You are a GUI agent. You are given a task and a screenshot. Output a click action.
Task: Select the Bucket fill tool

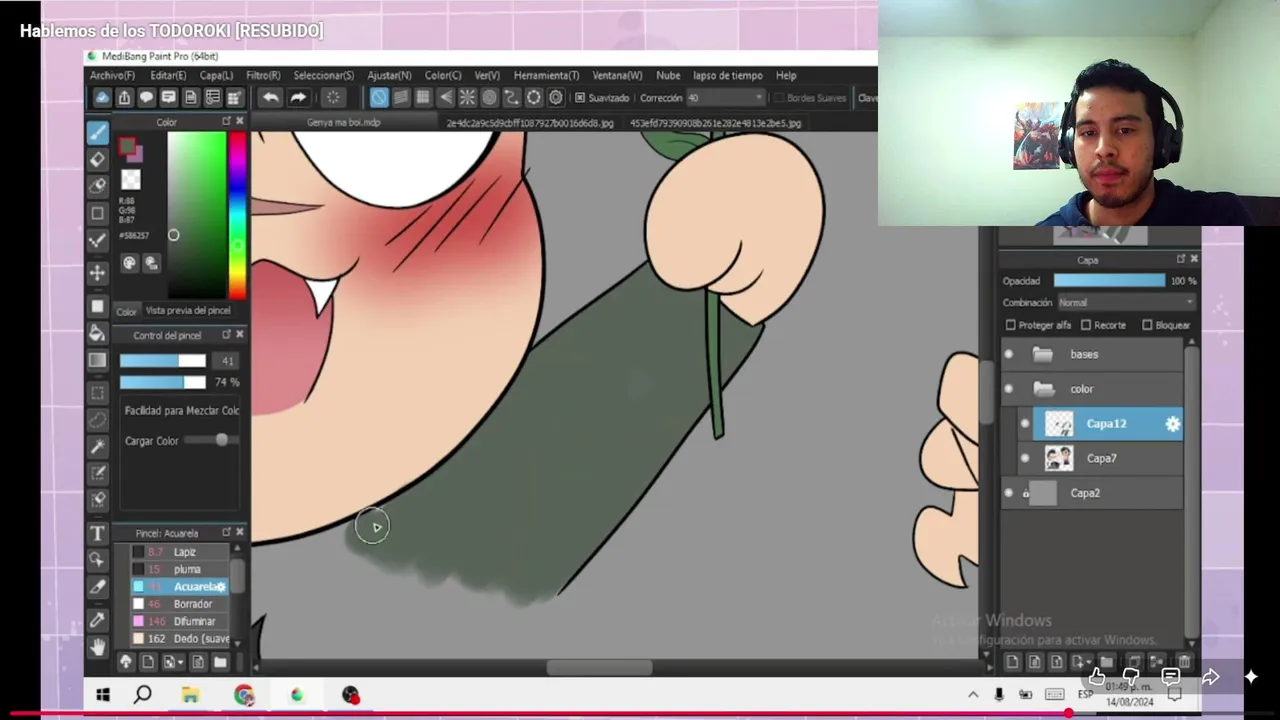pos(97,333)
